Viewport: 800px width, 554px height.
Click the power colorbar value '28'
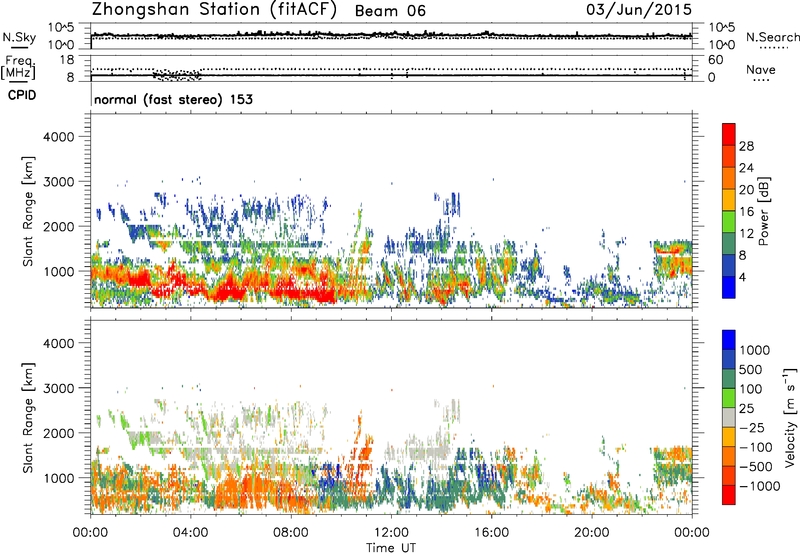746,146
